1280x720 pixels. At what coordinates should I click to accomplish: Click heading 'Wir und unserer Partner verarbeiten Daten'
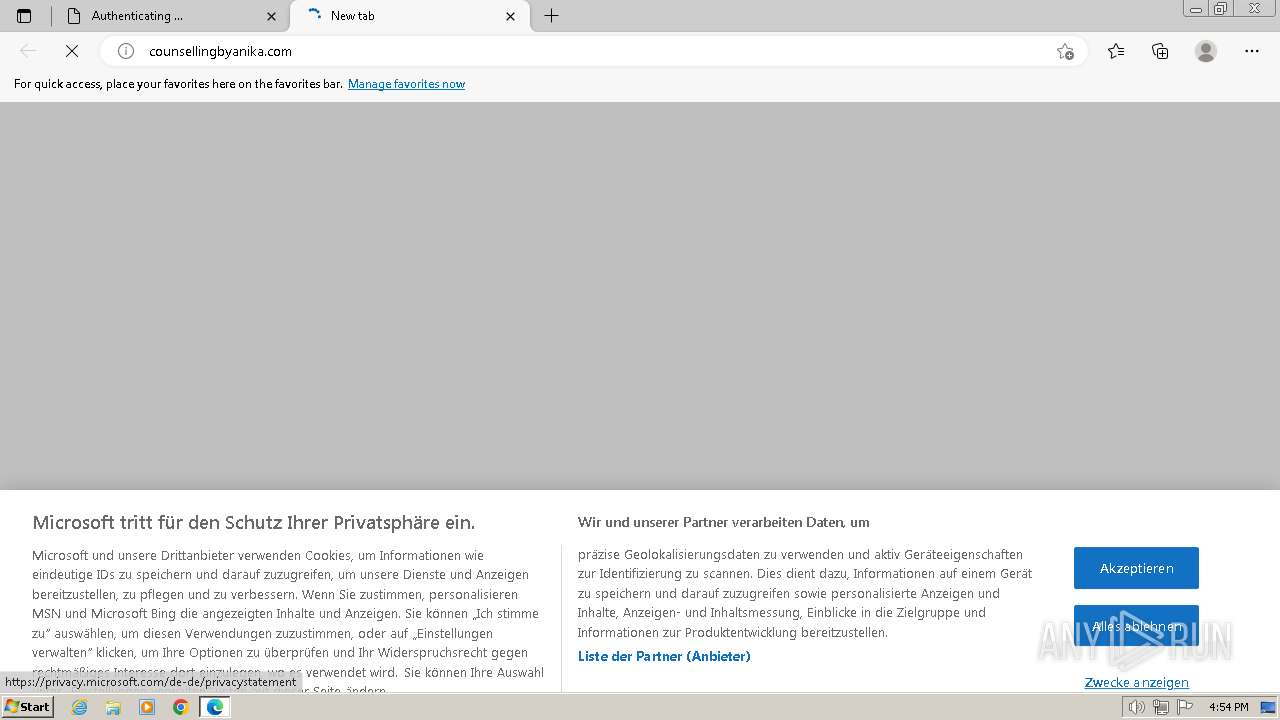pos(724,522)
